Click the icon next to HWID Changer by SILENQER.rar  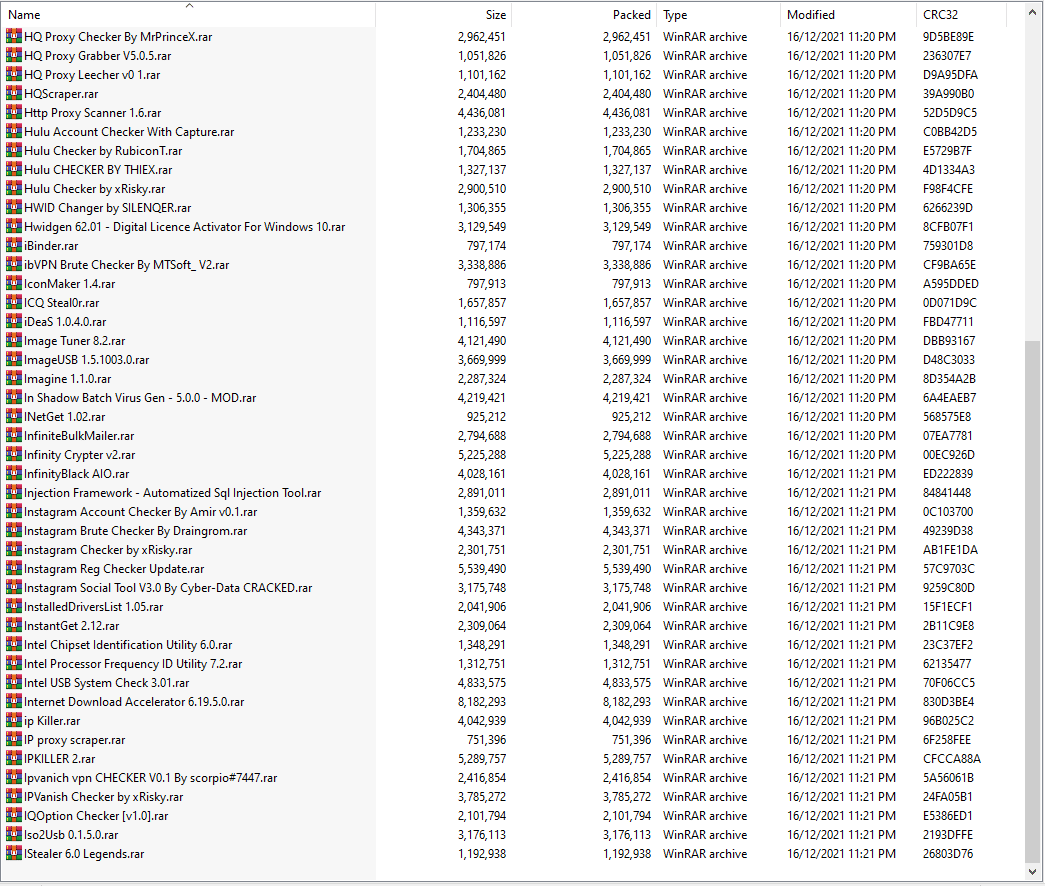coord(13,207)
